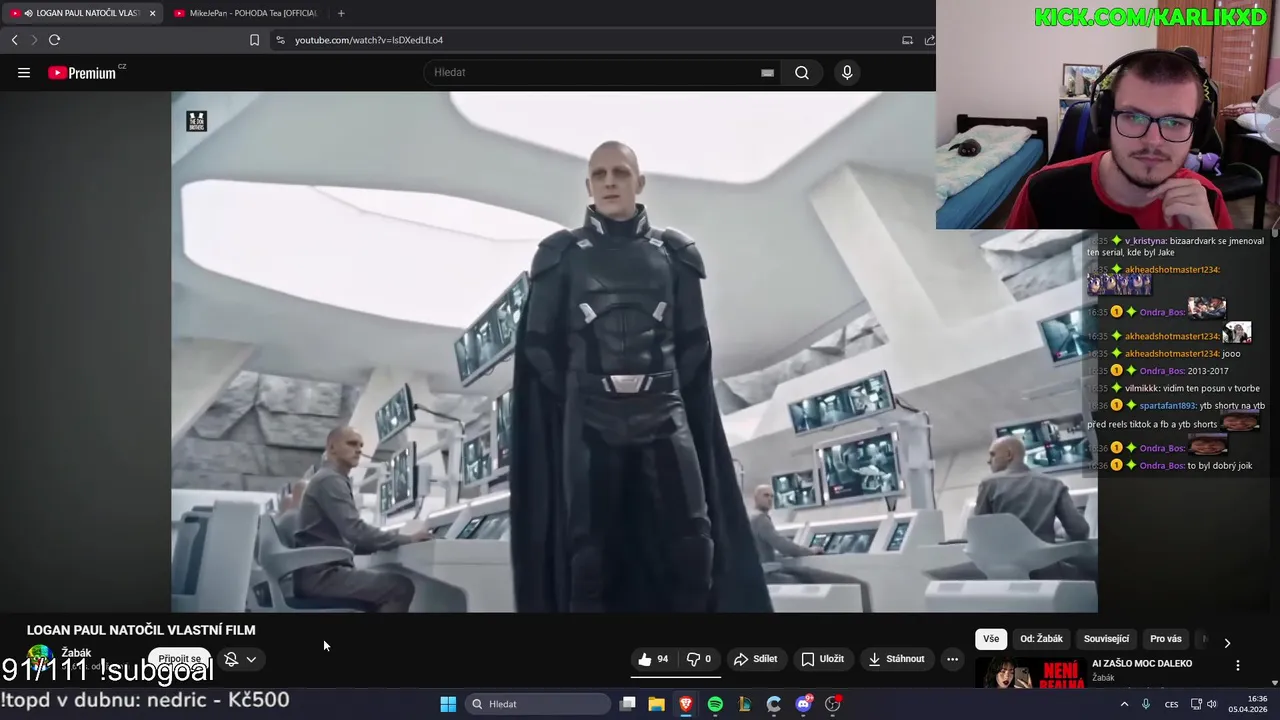Click the cast media icon in address bar
1280x720 pixels.
click(907, 40)
